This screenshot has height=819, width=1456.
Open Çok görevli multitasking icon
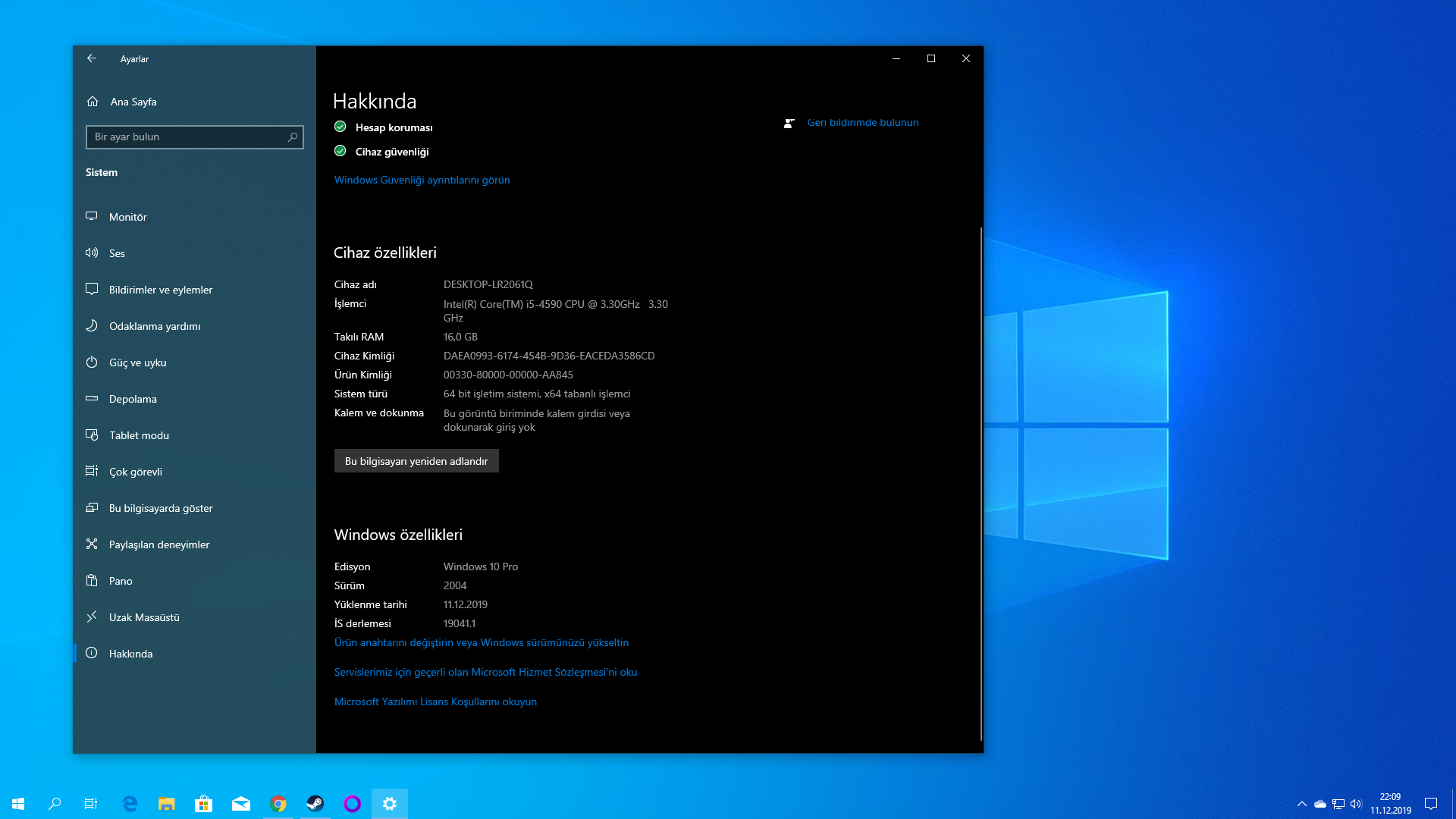click(x=92, y=472)
